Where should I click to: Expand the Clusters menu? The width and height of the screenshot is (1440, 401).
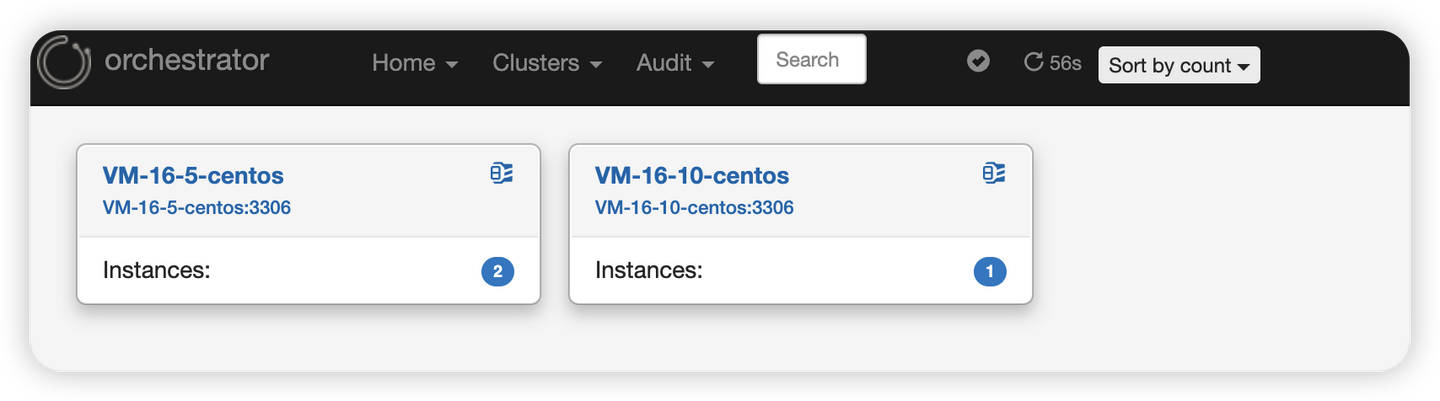pyautogui.click(x=546, y=63)
